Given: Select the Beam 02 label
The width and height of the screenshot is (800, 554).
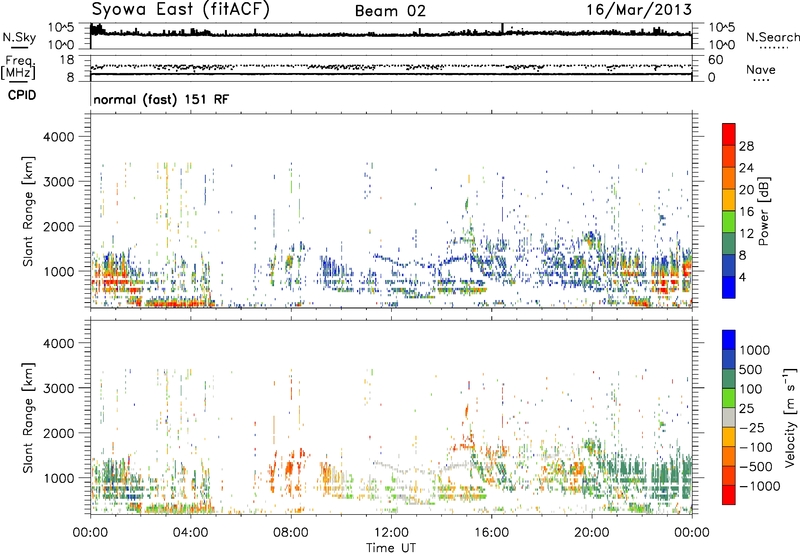Looking at the screenshot, I should pos(390,11).
